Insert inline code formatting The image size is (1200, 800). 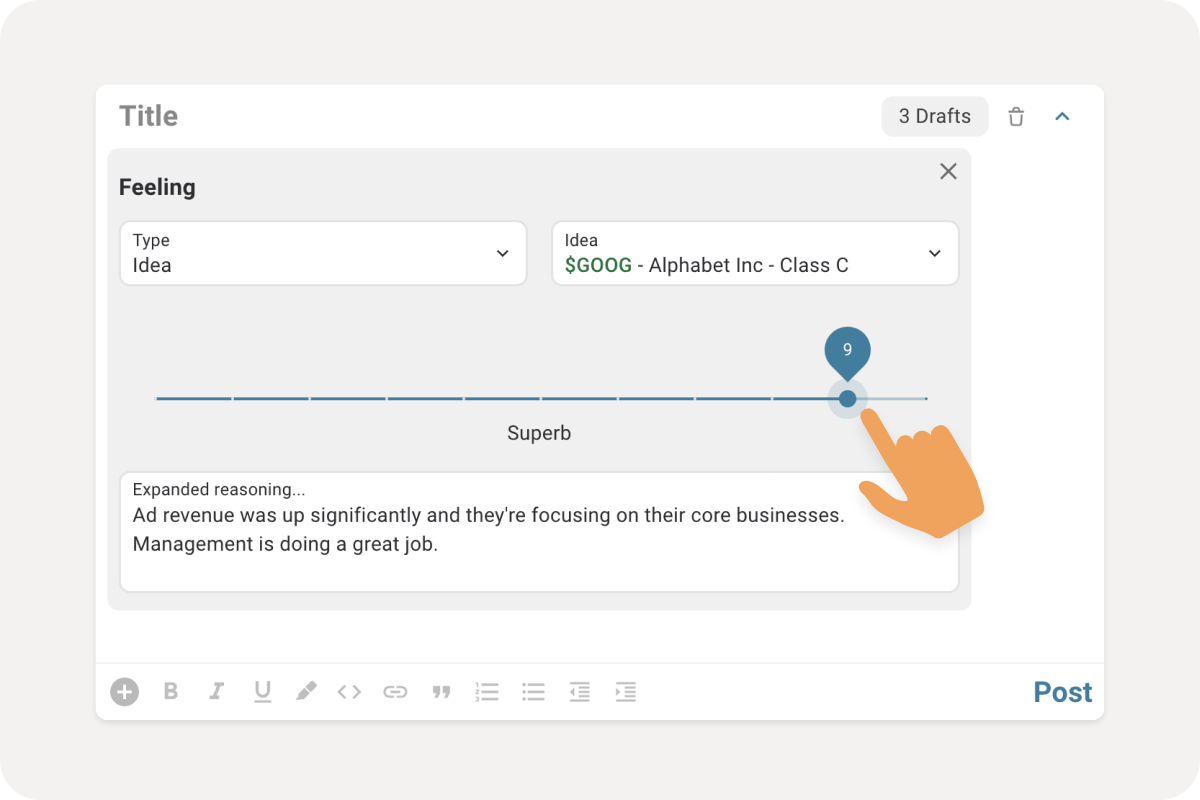349,691
